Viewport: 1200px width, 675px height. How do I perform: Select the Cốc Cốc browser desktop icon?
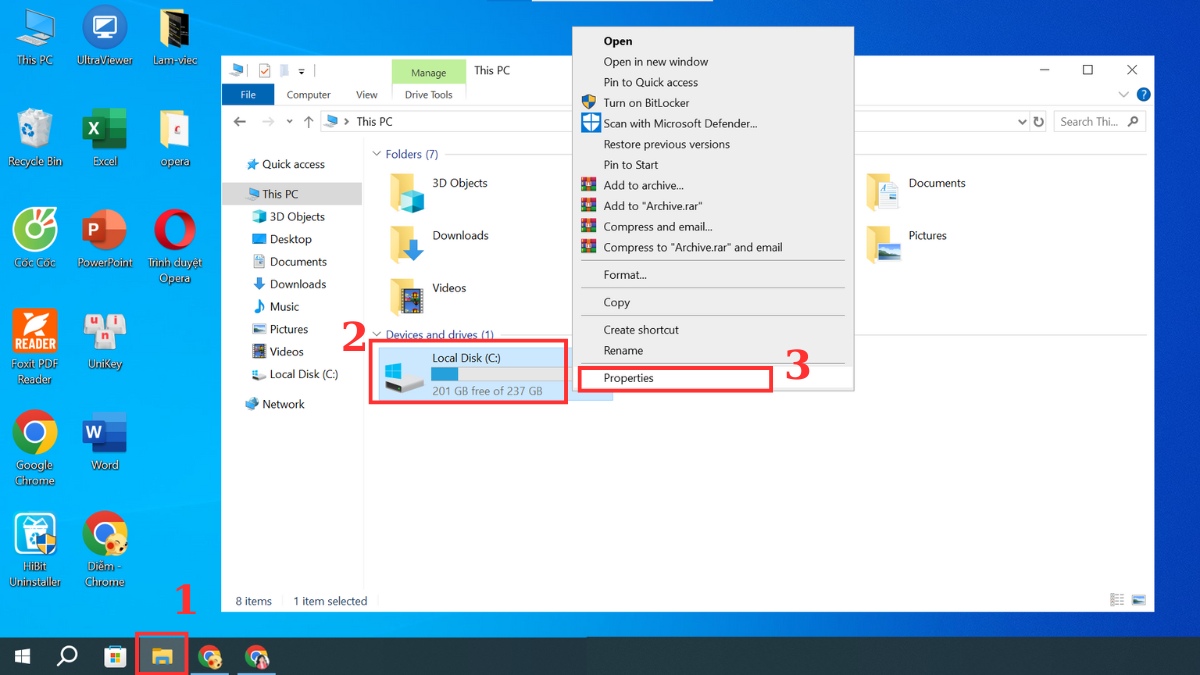pyautogui.click(x=35, y=238)
